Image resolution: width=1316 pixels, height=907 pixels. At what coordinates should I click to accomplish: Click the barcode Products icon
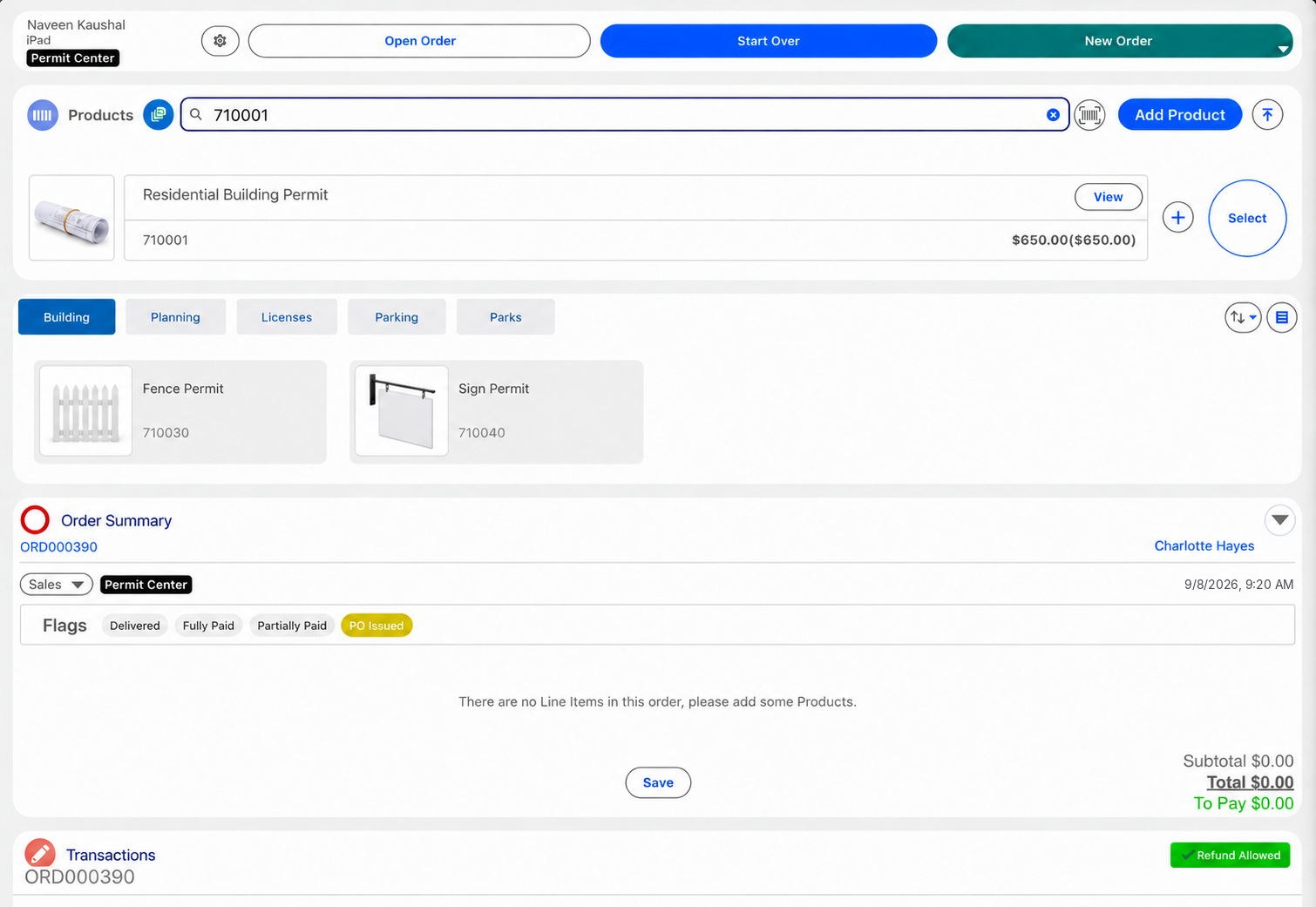(43, 115)
